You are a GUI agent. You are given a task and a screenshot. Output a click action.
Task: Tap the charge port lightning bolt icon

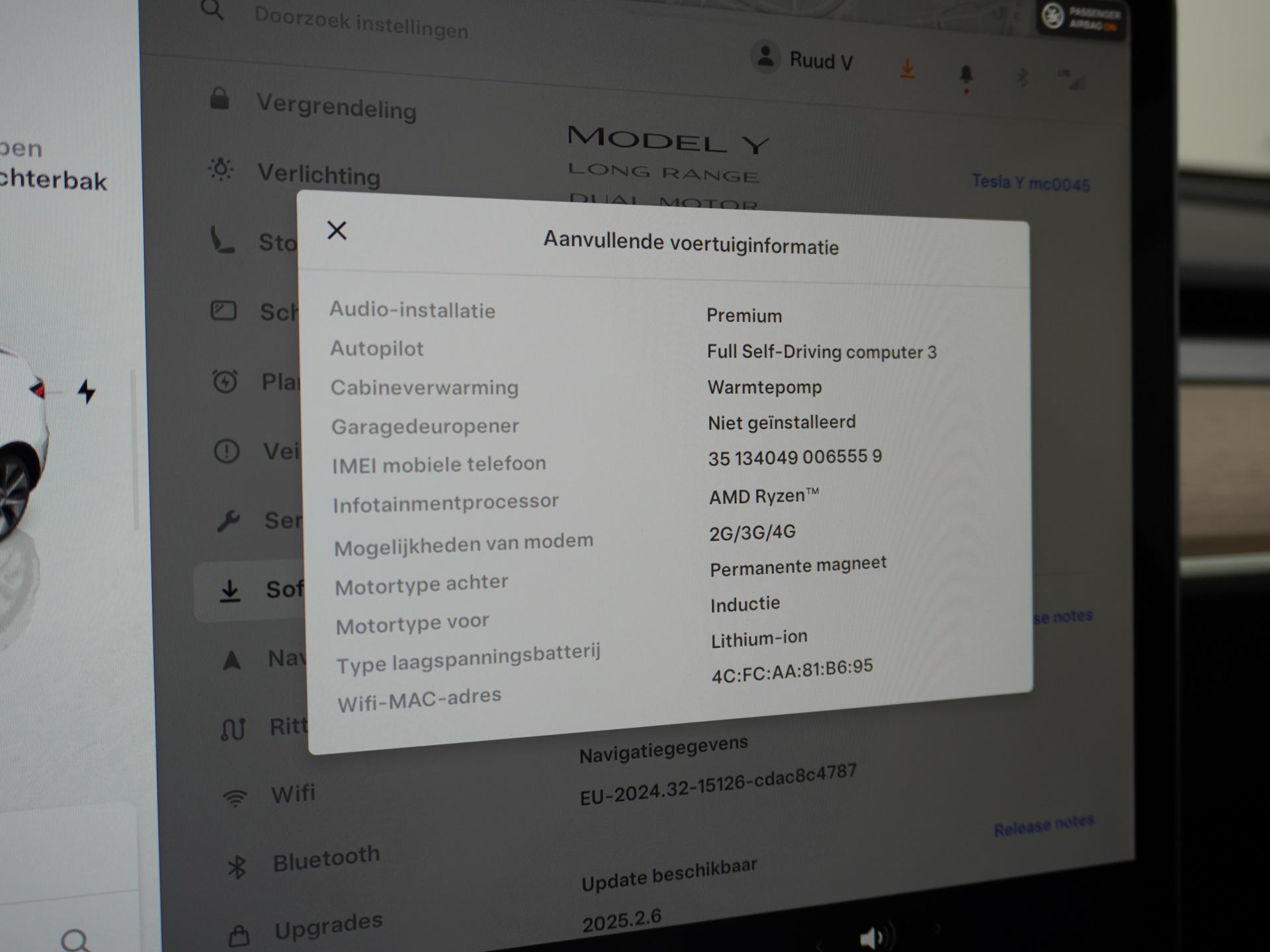87,391
